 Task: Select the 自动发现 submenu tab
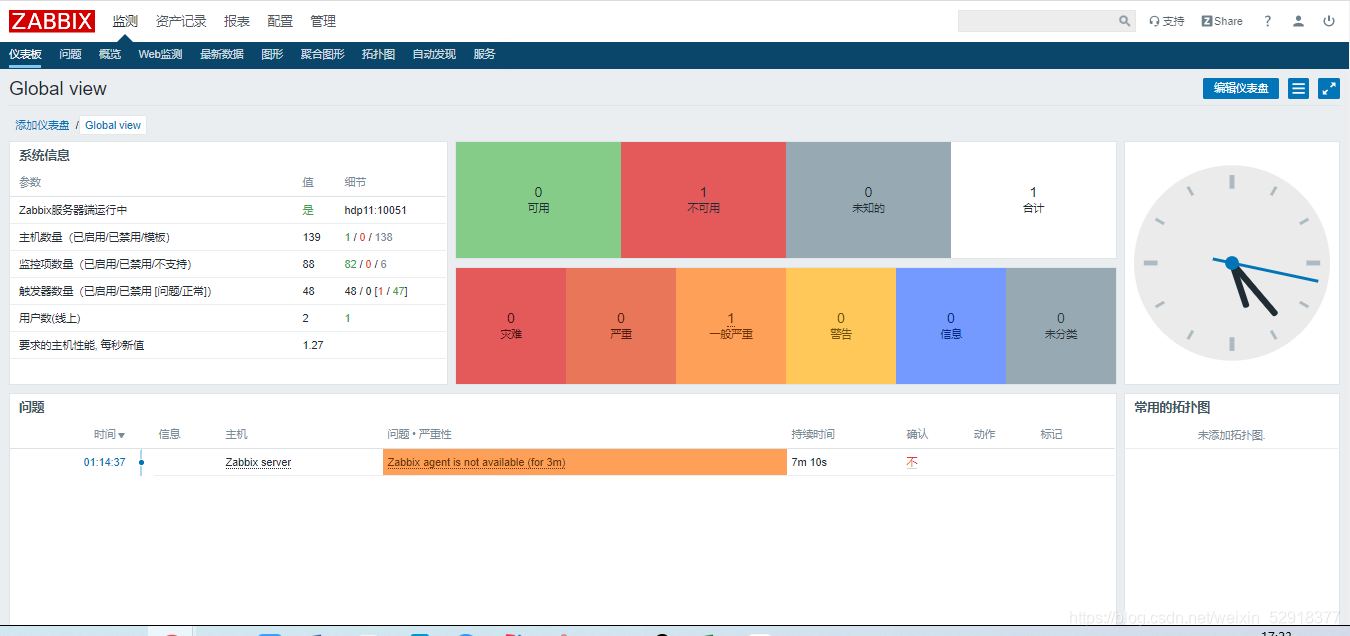(434, 55)
